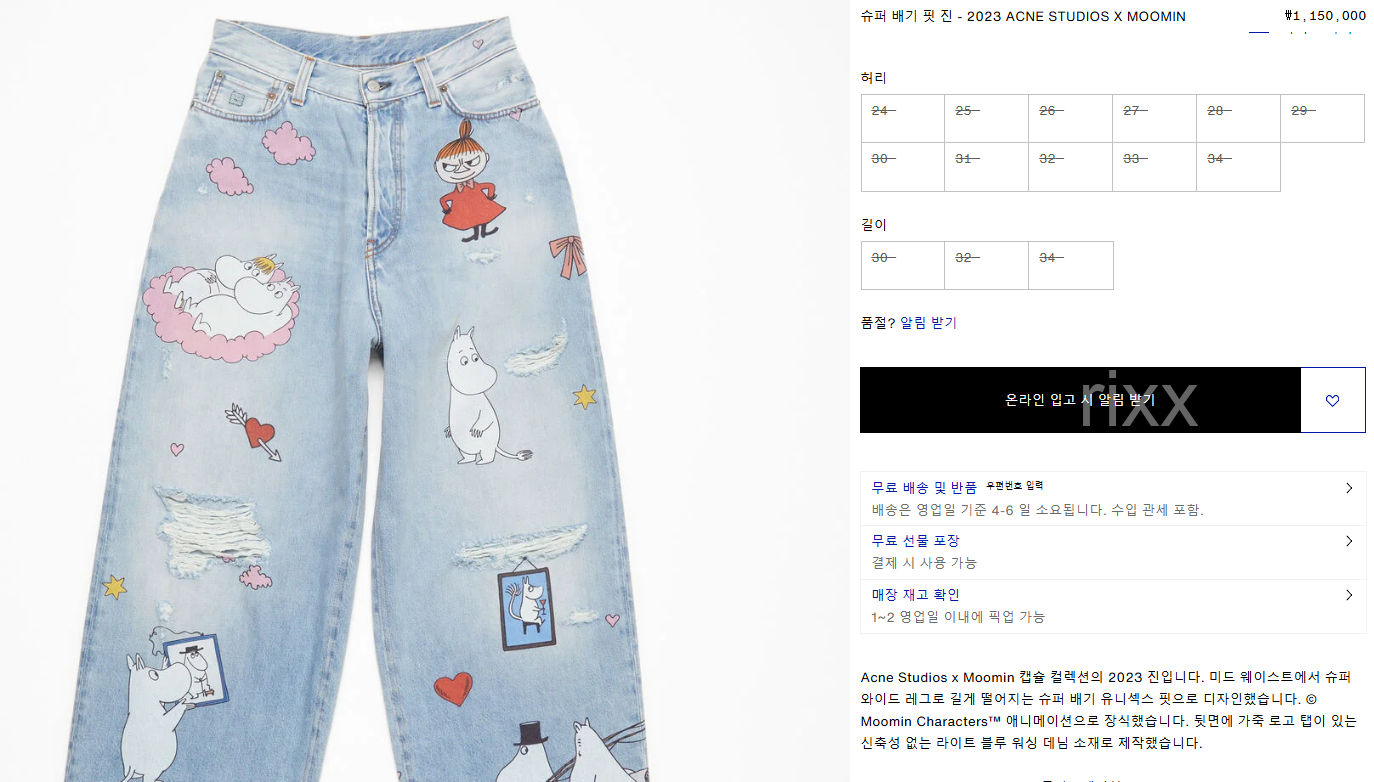This screenshot has width=1374, height=782.
Task: Expand the 무료 선물 포장 chevron
Action: (x=1349, y=541)
